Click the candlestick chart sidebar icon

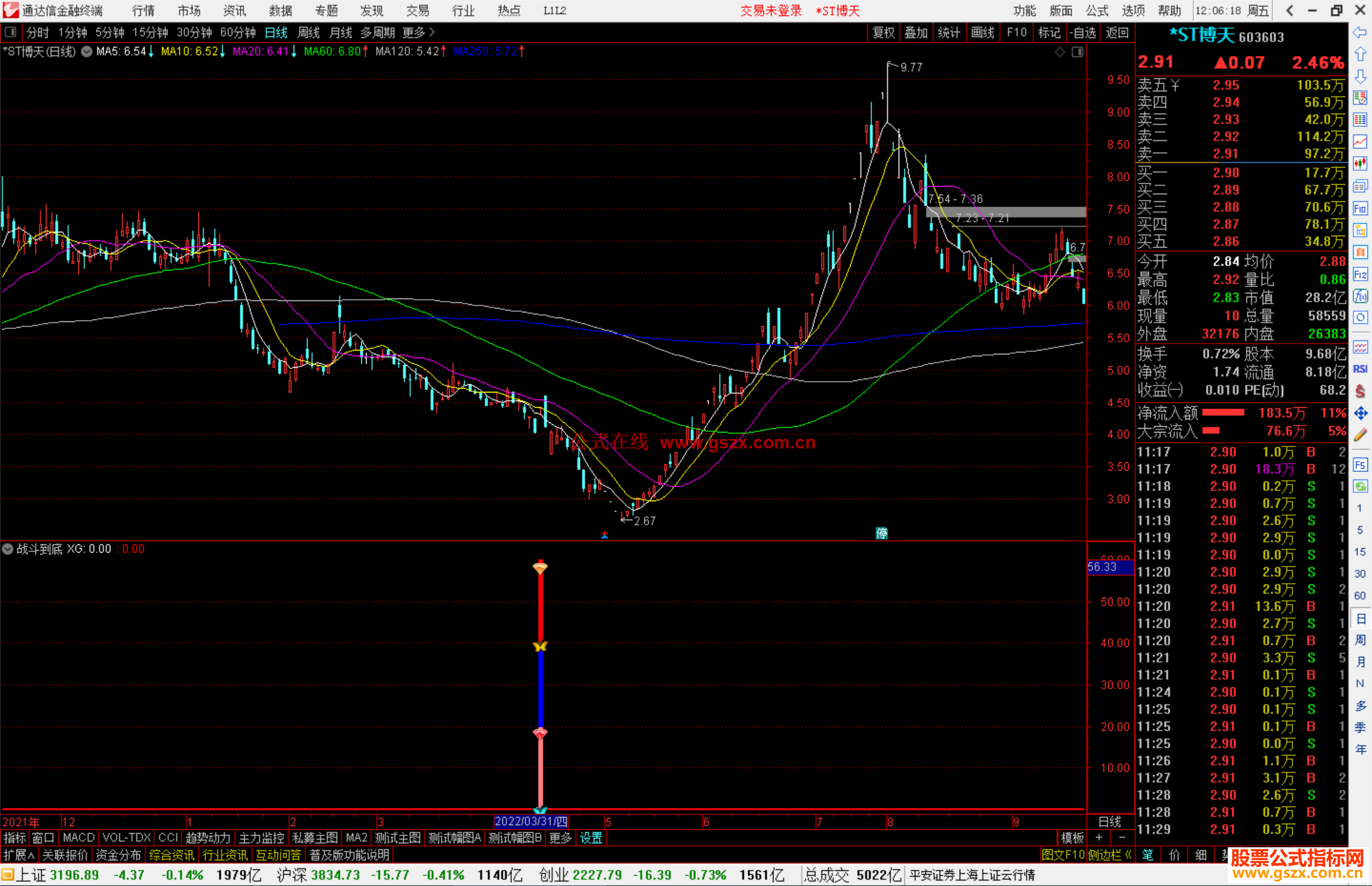[x=1360, y=163]
